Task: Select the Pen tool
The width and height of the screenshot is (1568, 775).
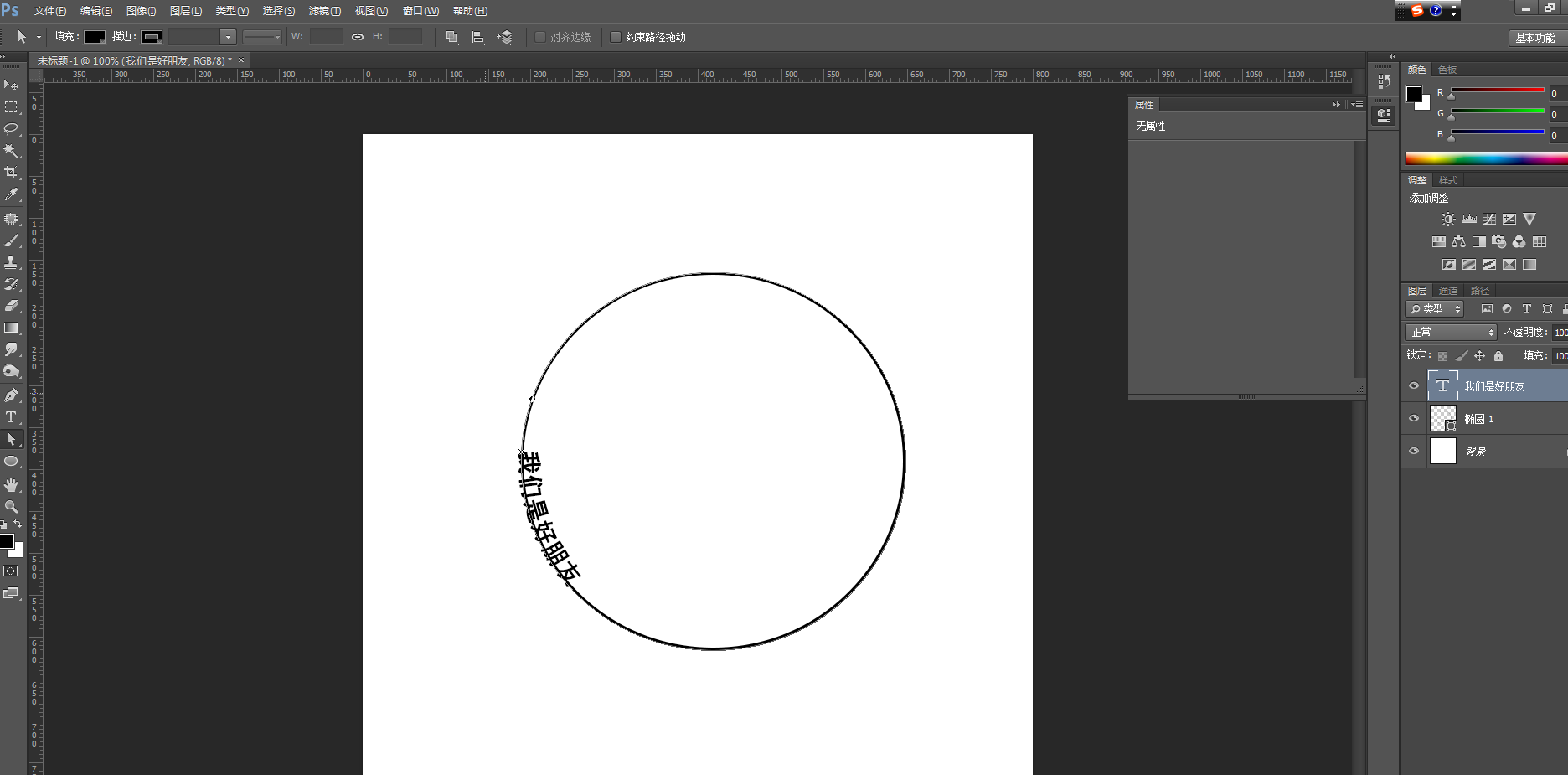Action: coord(11,395)
